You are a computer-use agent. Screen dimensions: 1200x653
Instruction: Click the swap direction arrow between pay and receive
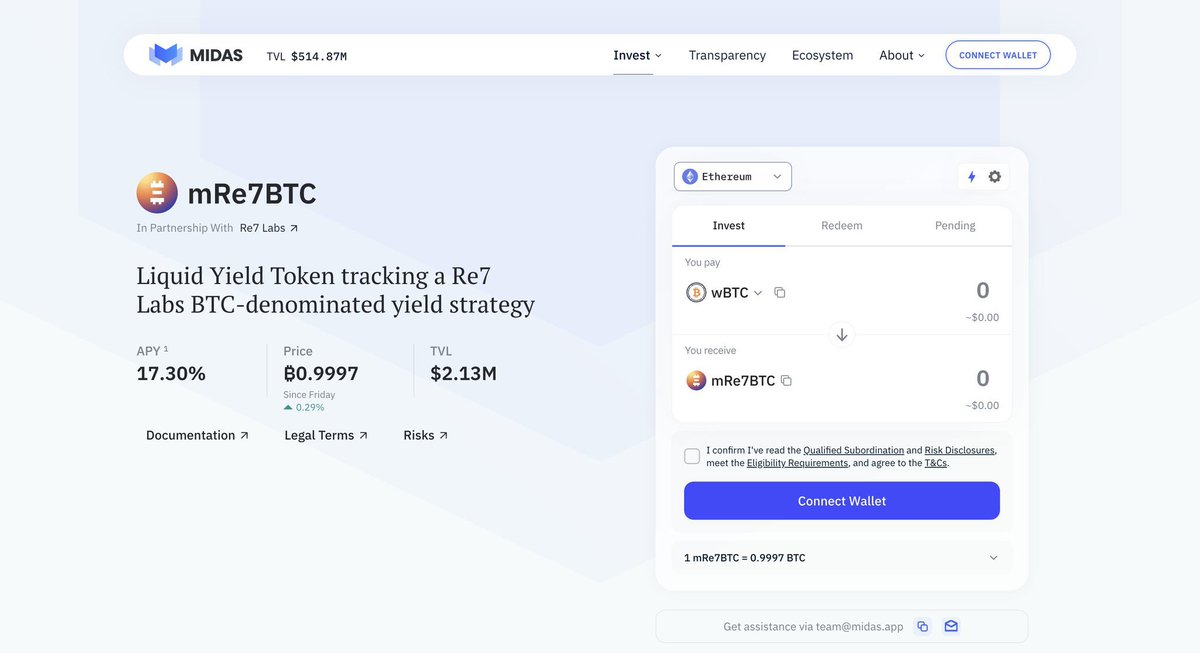coord(842,335)
